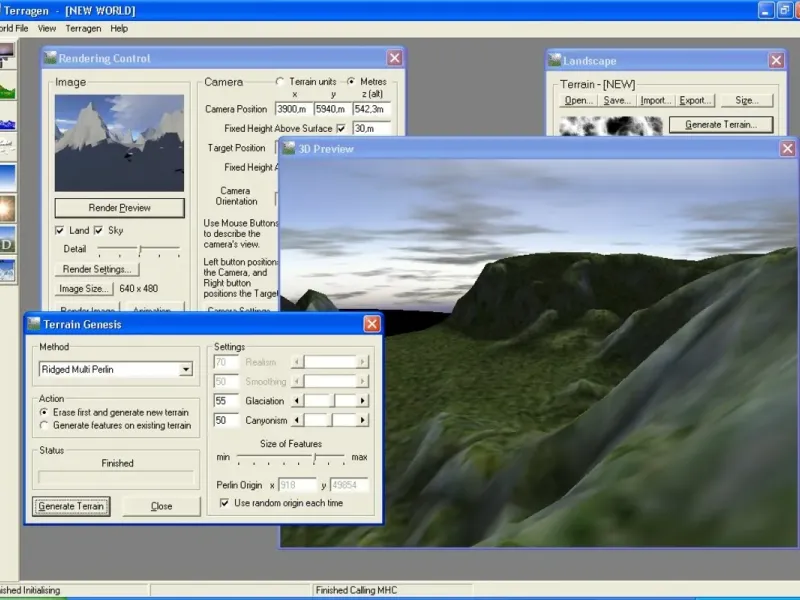This screenshot has width=800, height=600.
Task: Click the Camera Position x input field
Action: coord(293,109)
